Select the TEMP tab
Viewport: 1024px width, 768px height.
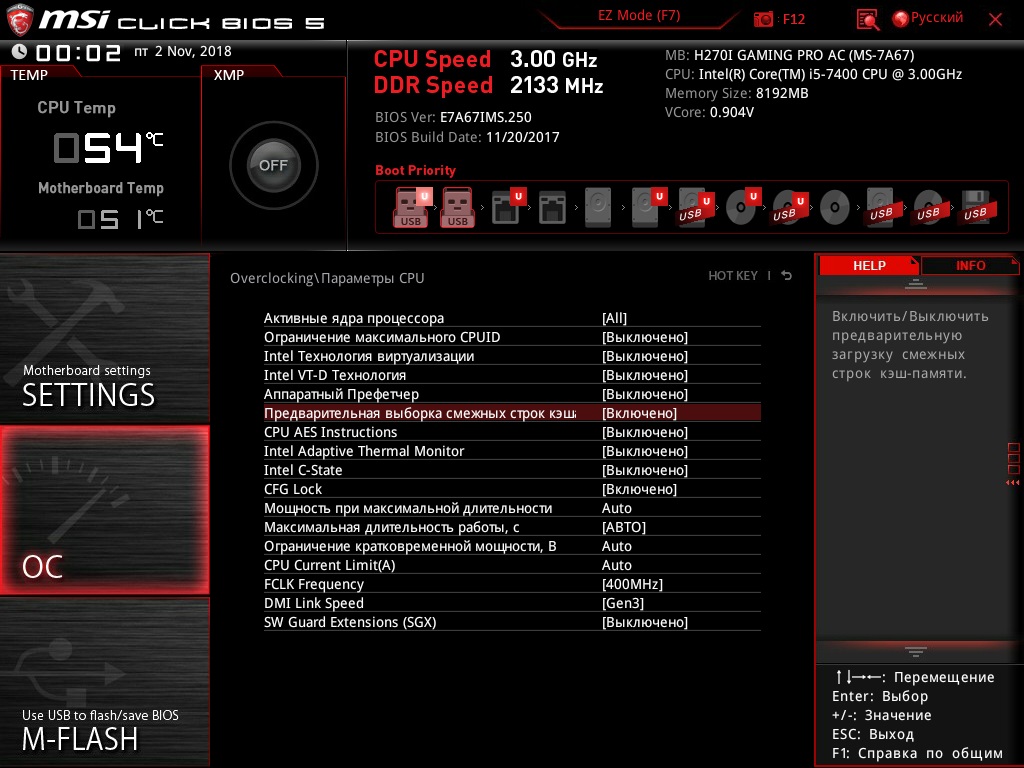pyautogui.click(x=29, y=74)
